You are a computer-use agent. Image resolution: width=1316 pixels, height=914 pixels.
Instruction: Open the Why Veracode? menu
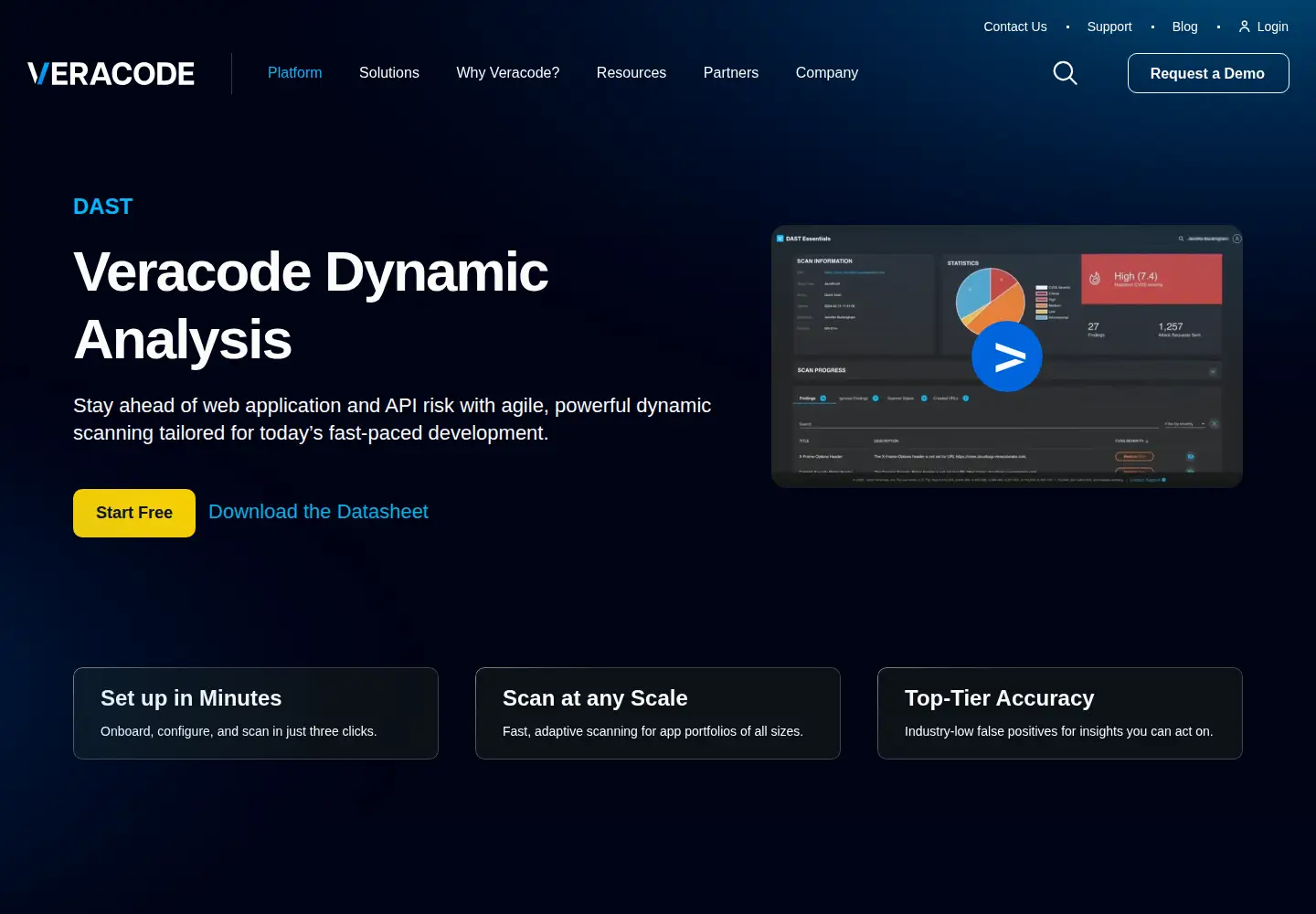click(508, 73)
